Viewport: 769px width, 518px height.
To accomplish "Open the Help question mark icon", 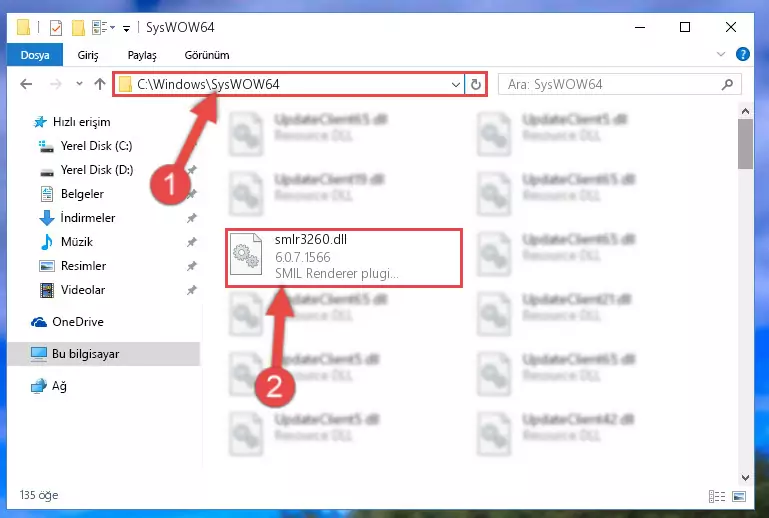I will coord(743,54).
